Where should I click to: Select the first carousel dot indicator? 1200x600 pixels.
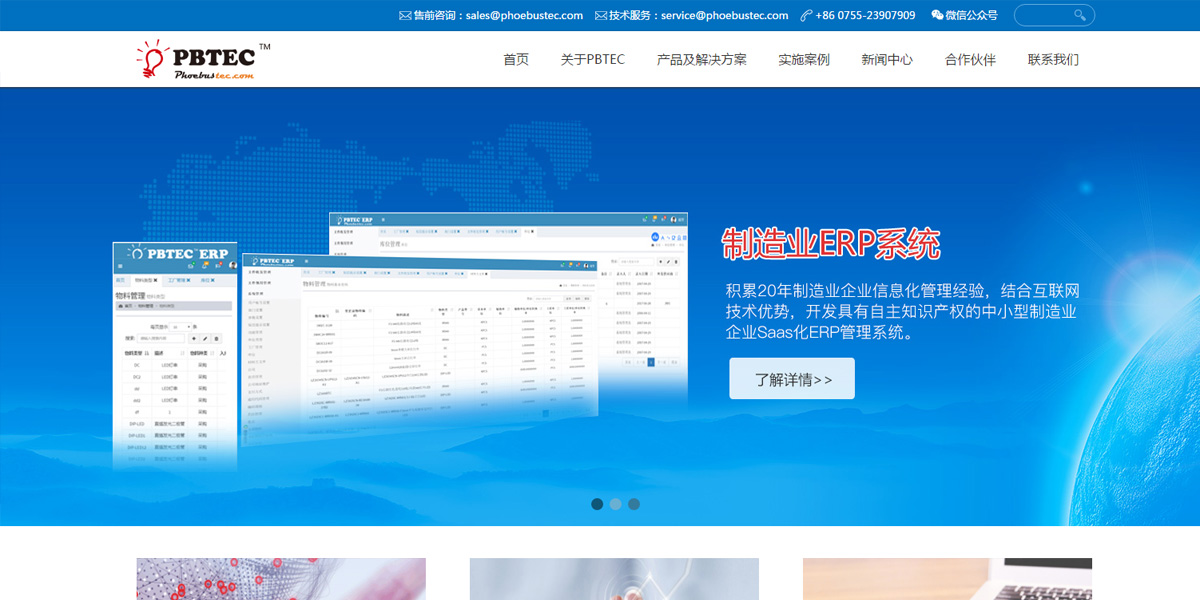[597, 504]
